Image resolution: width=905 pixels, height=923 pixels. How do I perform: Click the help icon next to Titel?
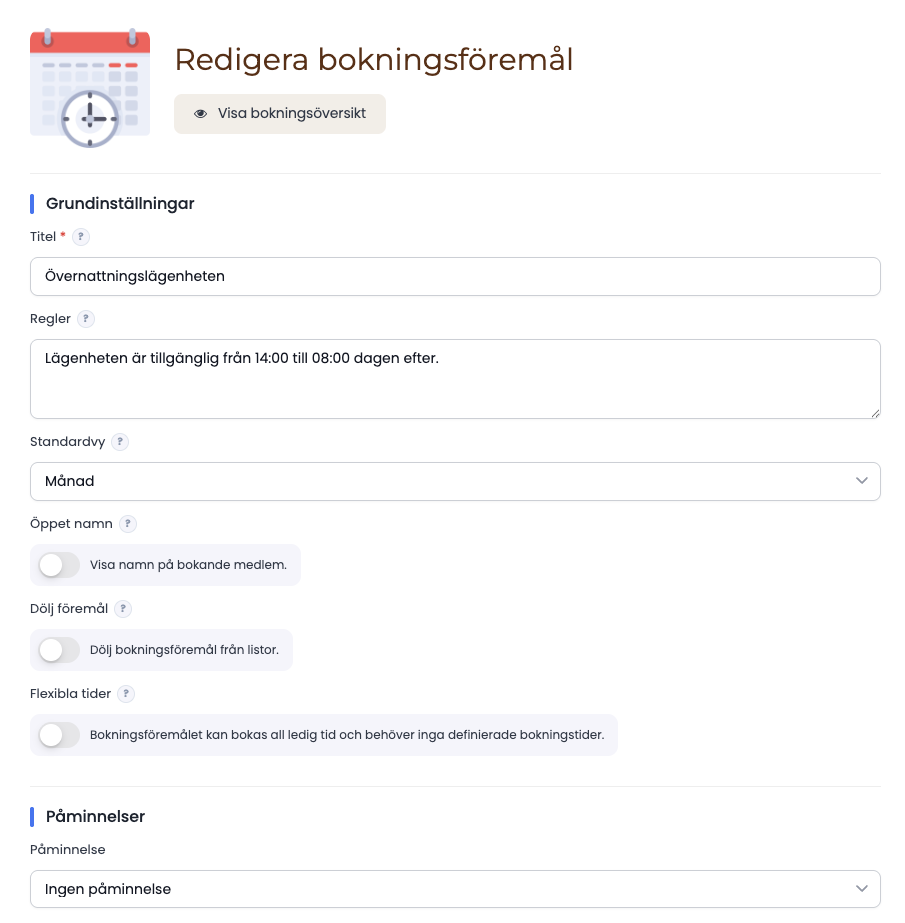tap(81, 237)
